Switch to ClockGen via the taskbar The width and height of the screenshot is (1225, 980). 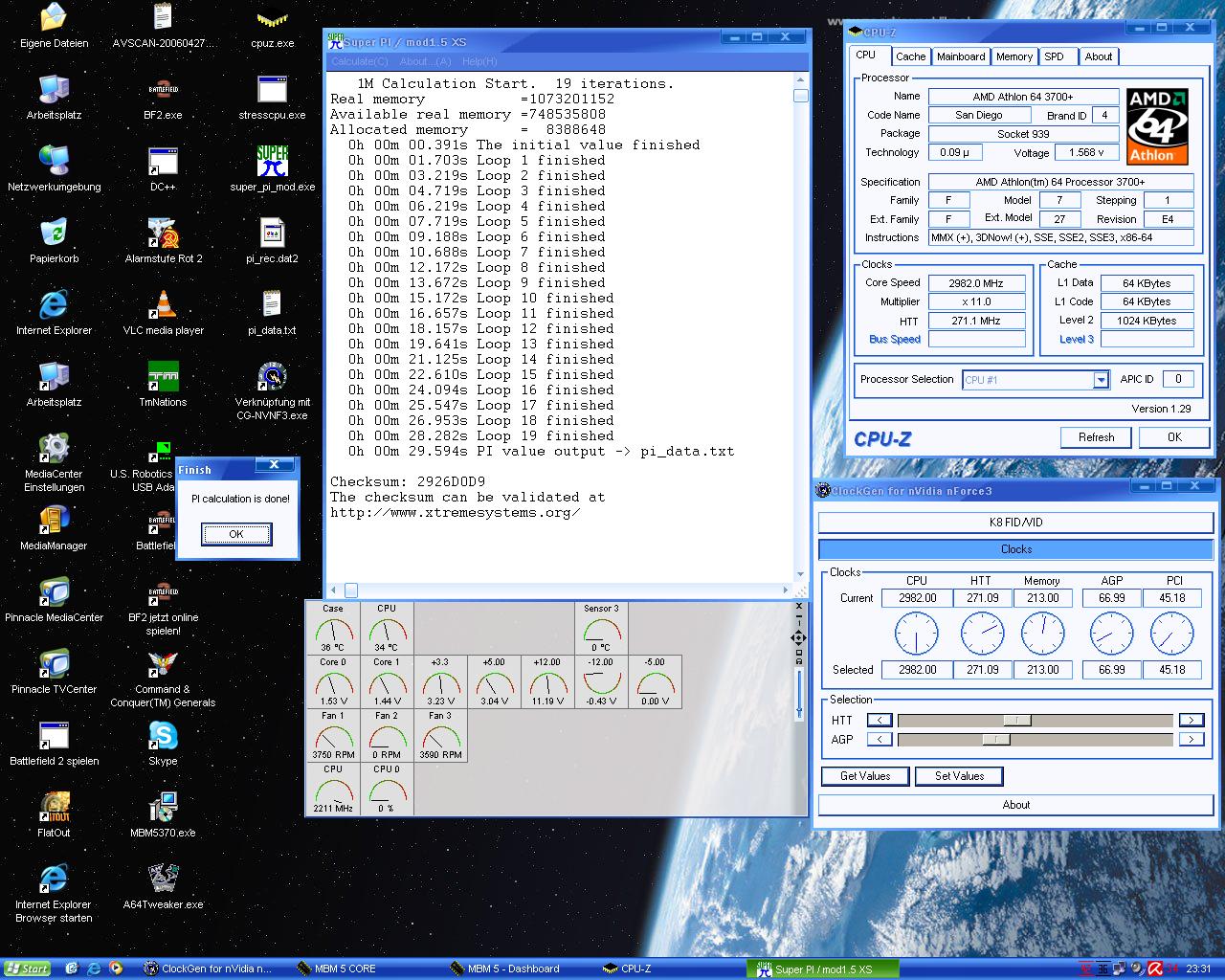tap(211, 969)
